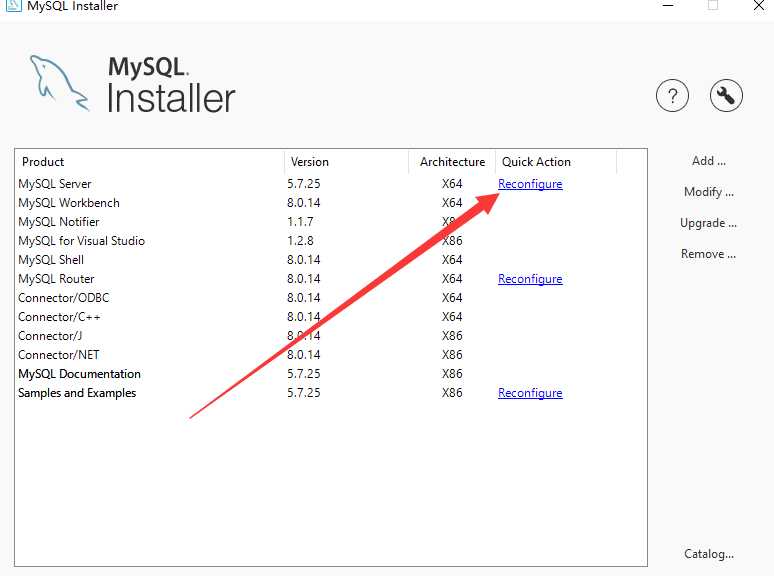Select the MySQL Shell row
This screenshot has height=576, width=774.
(x=330, y=260)
